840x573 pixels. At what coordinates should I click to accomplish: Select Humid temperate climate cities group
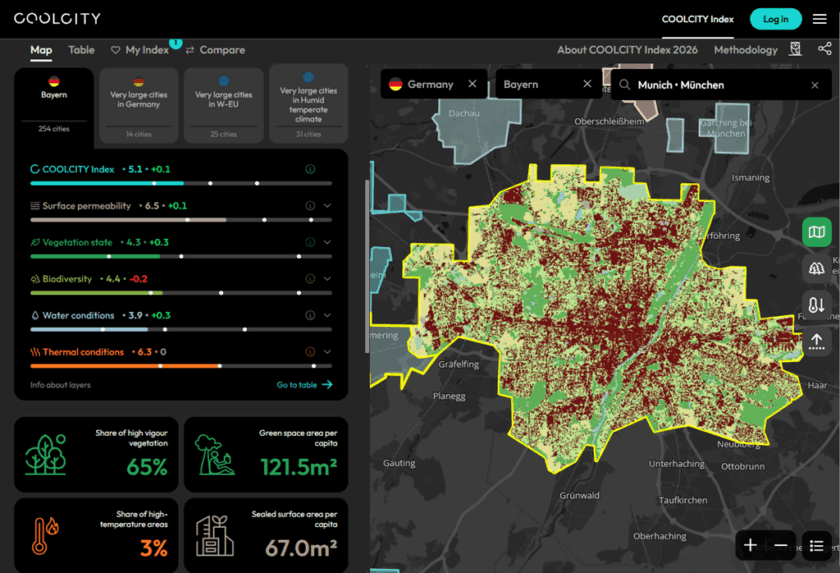click(309, 103)
